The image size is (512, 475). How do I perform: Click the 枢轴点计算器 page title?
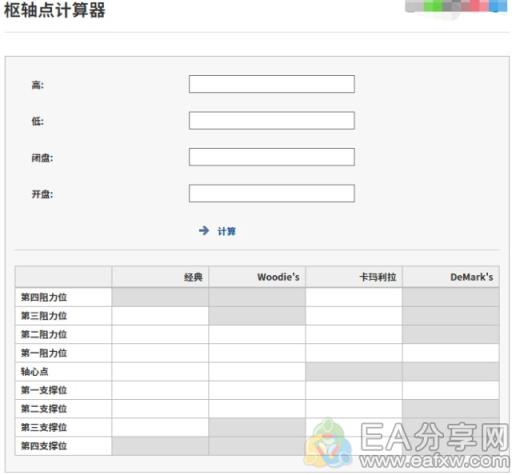pos(55,10)
